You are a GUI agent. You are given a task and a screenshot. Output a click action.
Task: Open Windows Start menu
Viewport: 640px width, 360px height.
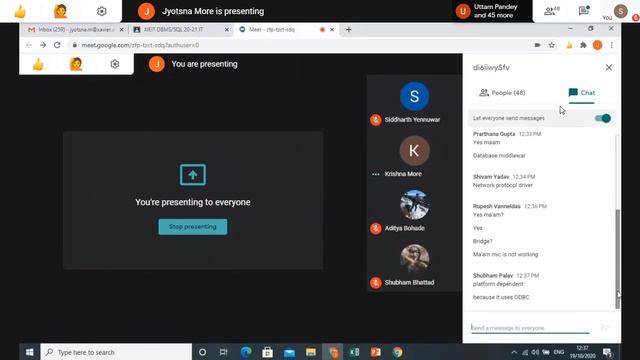click(x=29, y=352)
